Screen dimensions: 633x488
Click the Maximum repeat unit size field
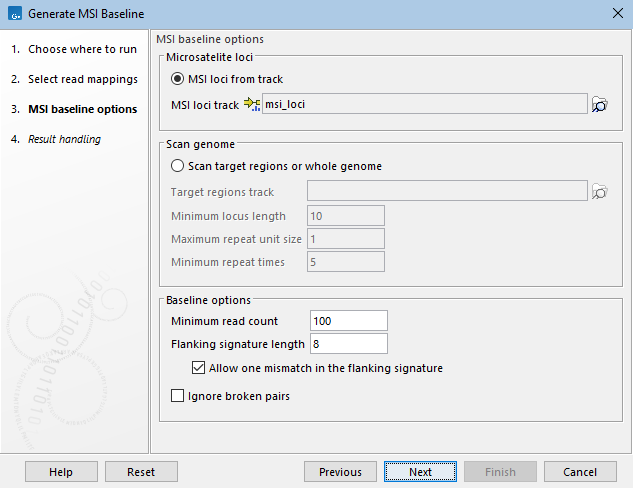(x=346, y=239)
